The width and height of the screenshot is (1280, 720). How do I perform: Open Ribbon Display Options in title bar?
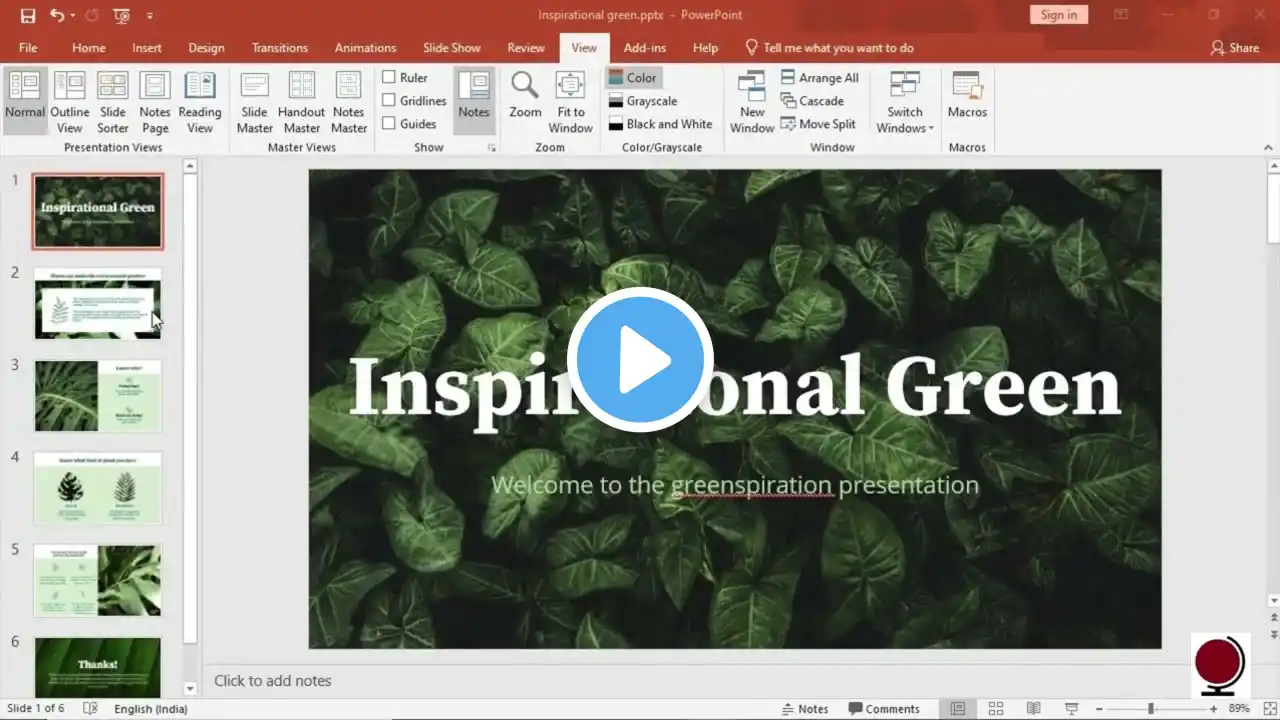pos(1121,15)
